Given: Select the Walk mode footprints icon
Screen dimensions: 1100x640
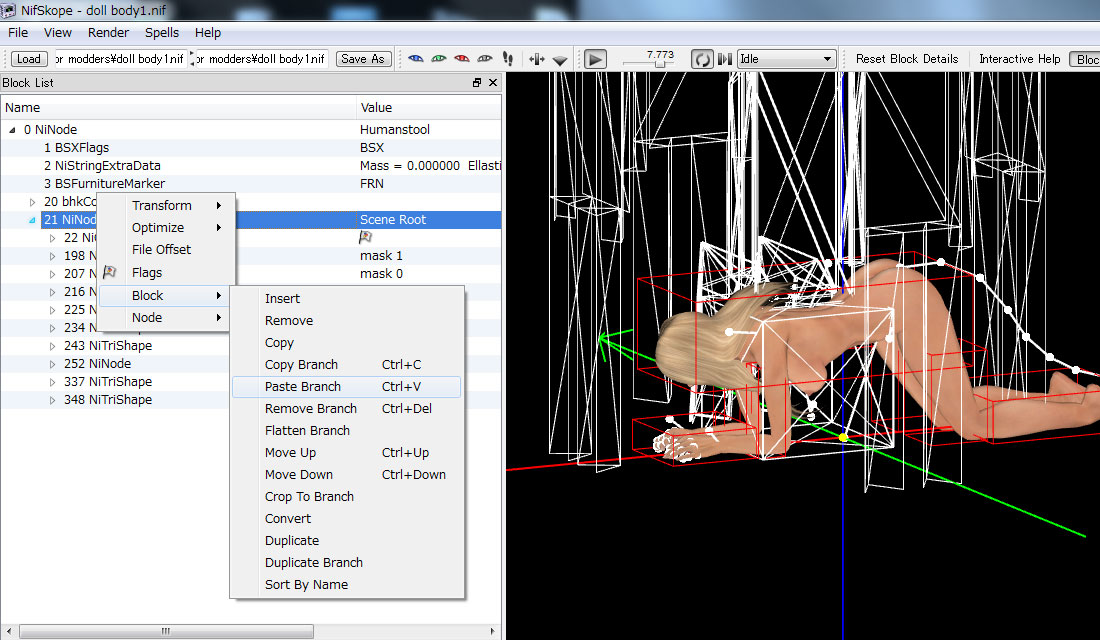Looking at the screenshot, I should (508, 59).
